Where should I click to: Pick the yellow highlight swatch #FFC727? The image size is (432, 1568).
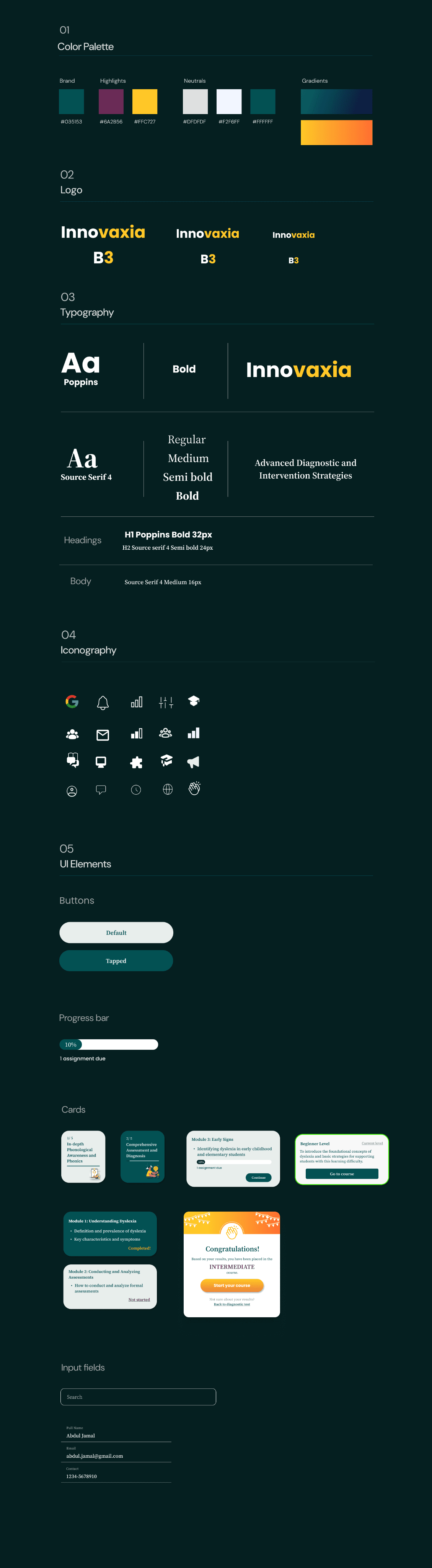(x=145, y=102)
